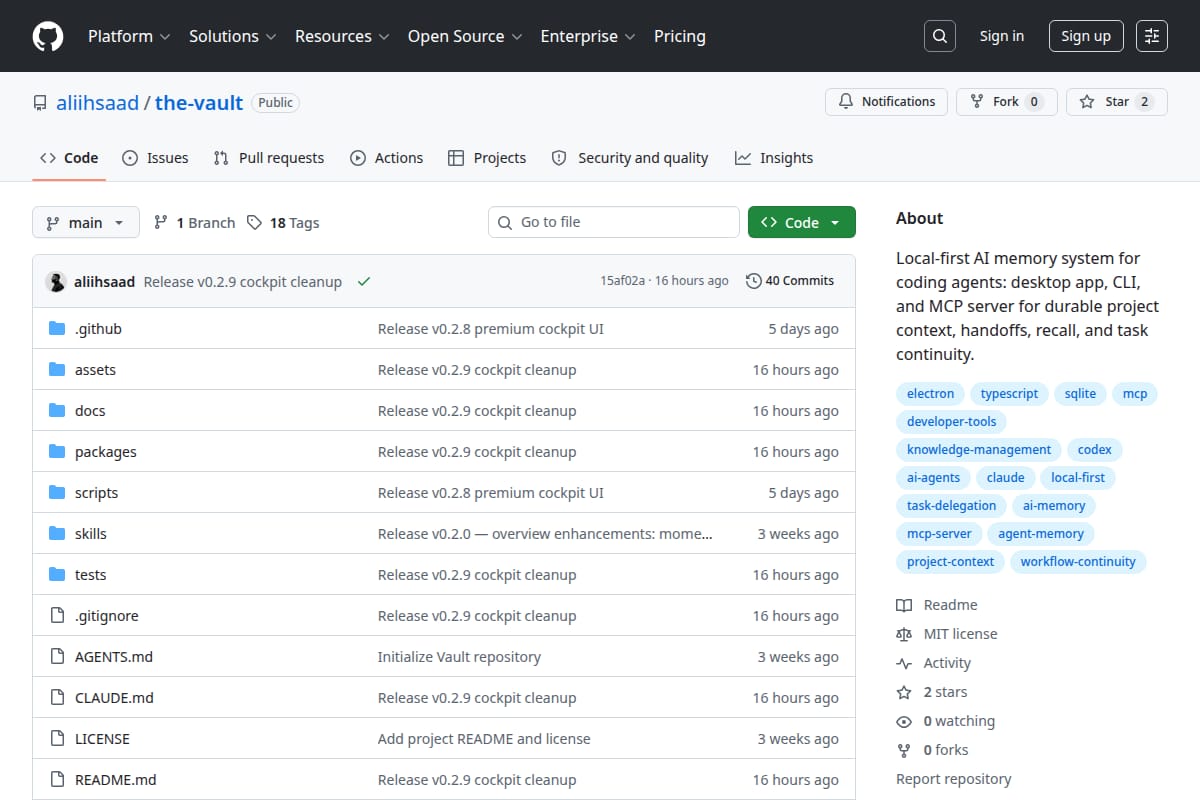View the 1 Branch link
The height and width of the screenshot is (800, 1200).
194,223
